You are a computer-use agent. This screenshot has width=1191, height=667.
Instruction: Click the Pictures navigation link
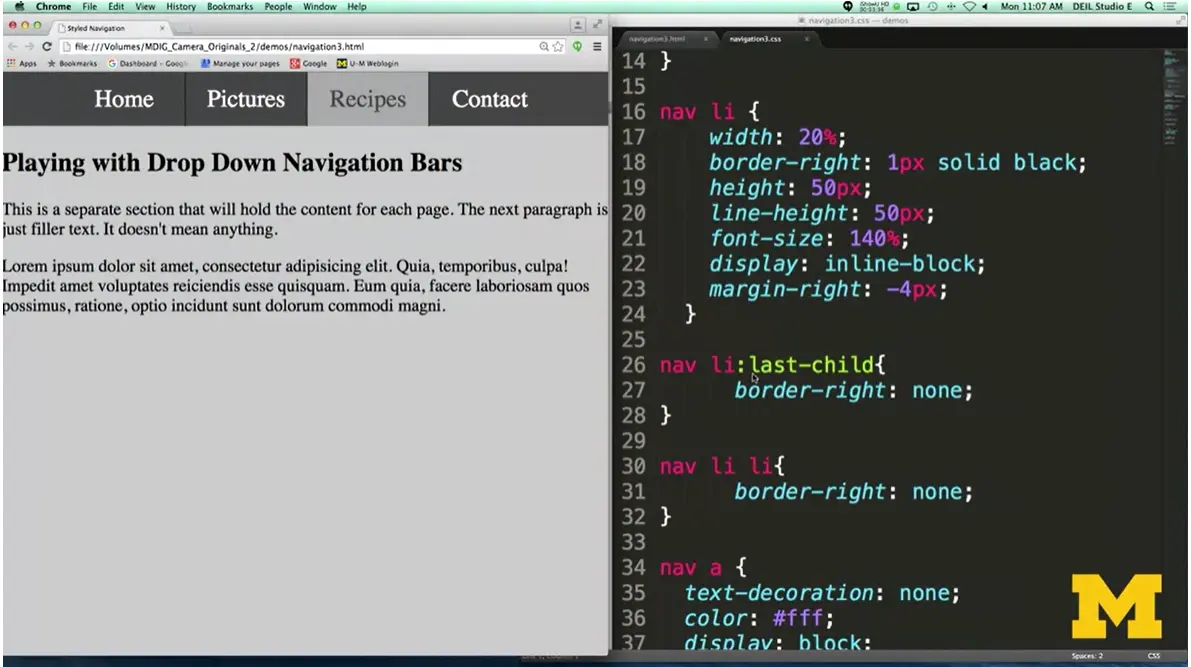(246, 99)
